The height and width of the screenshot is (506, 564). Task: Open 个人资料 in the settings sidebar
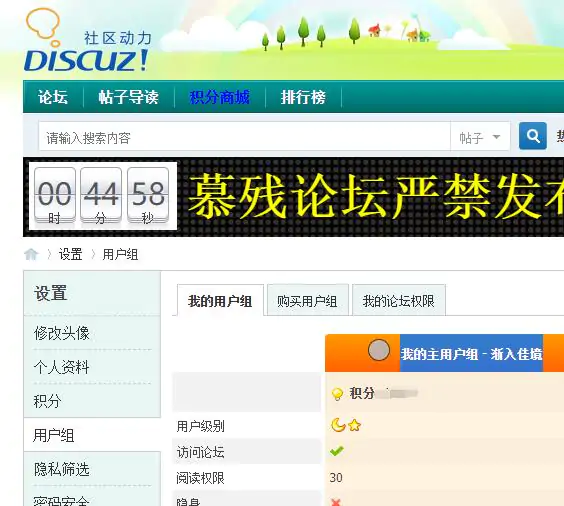coord(62,367)
